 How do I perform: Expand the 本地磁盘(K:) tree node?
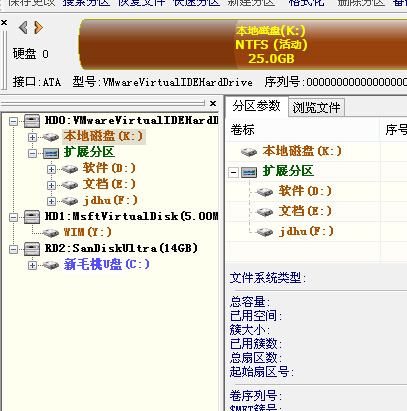(32, 137)
